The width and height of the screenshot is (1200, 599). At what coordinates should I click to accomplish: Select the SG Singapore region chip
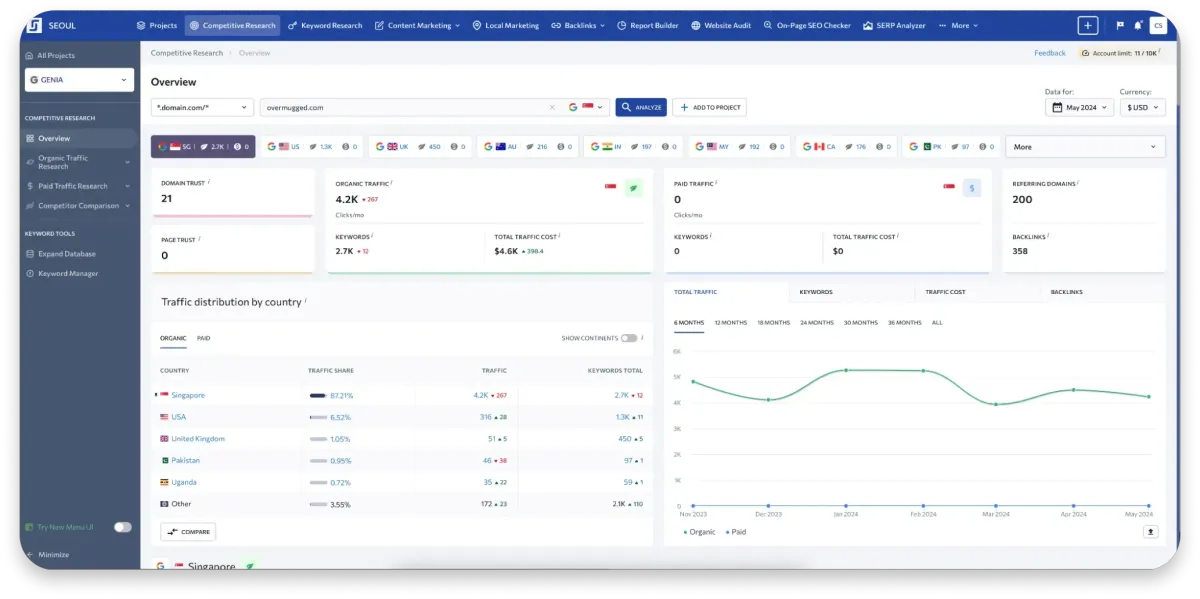[x=203, y=147]
